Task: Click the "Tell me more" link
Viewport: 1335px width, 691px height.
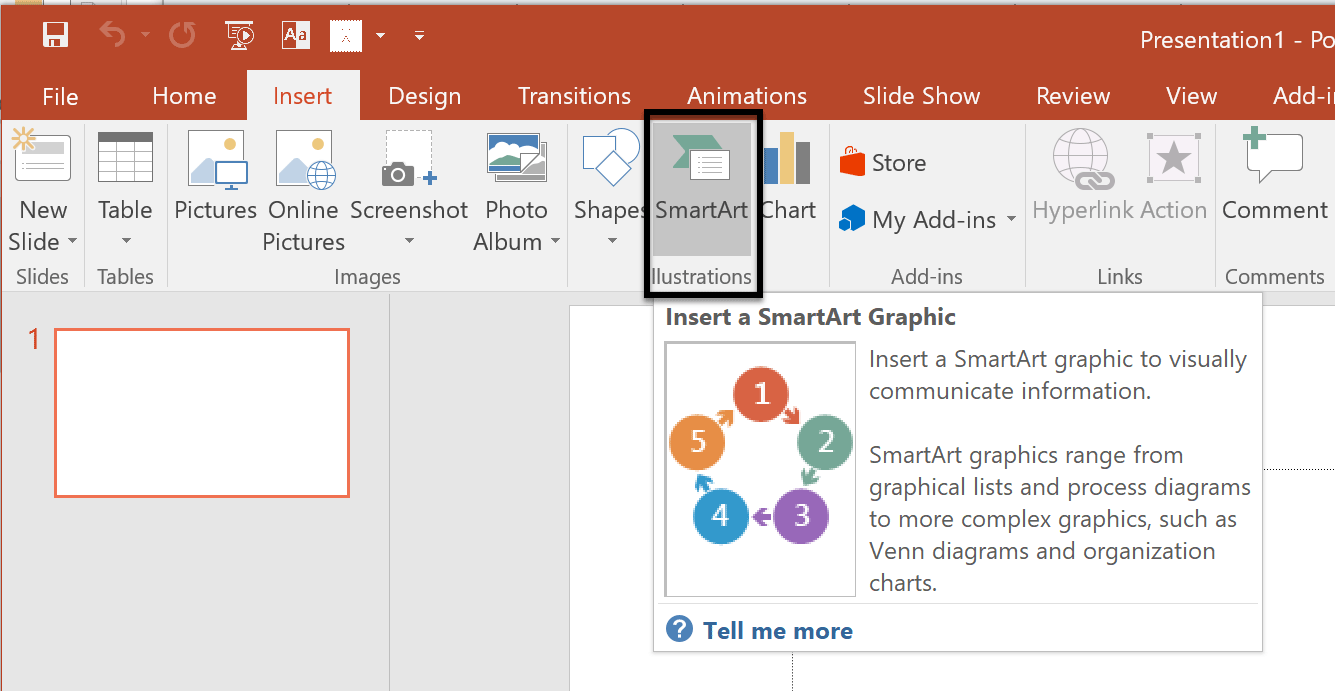Action: point(777,631)
